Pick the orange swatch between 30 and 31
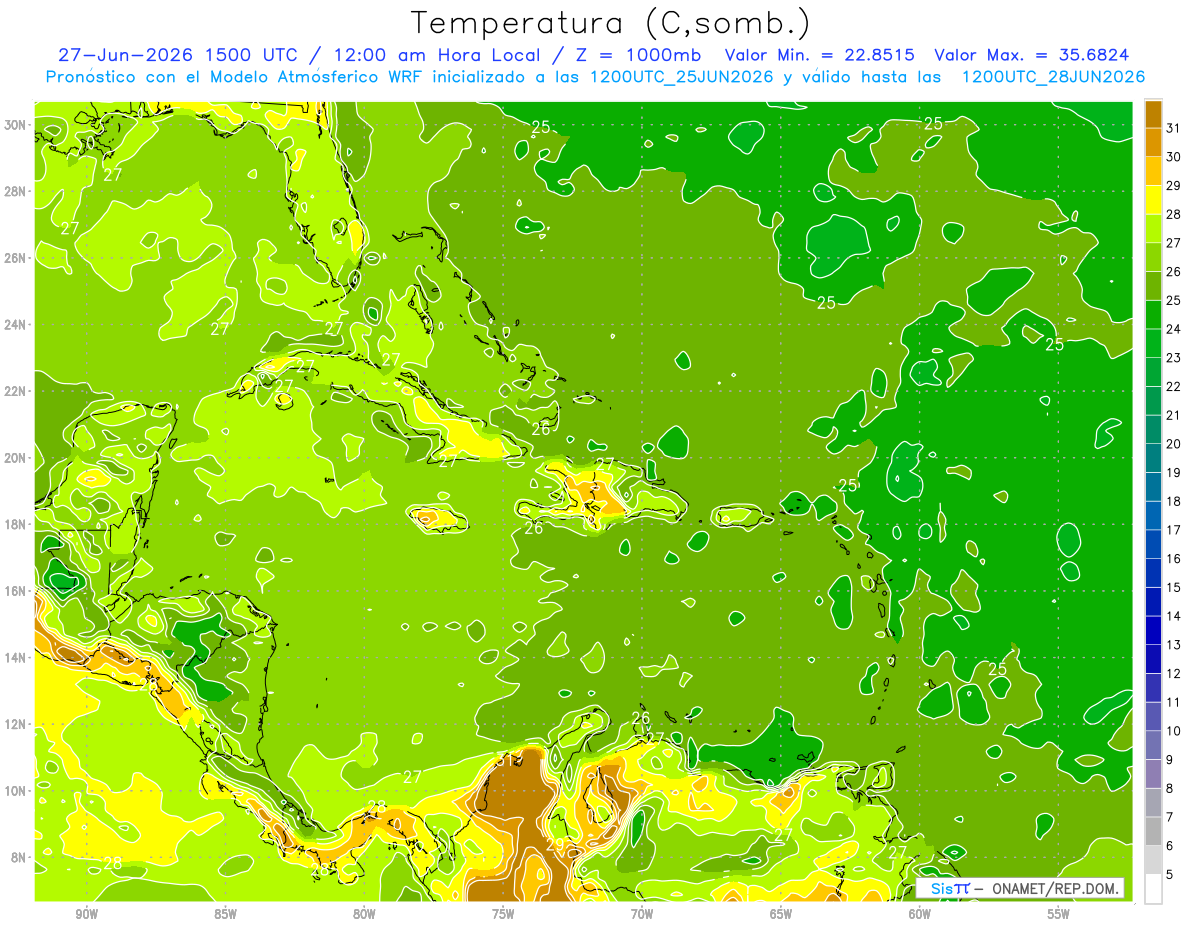The height and width of the screenshot is (927, 1200). tap(1153, 142)
